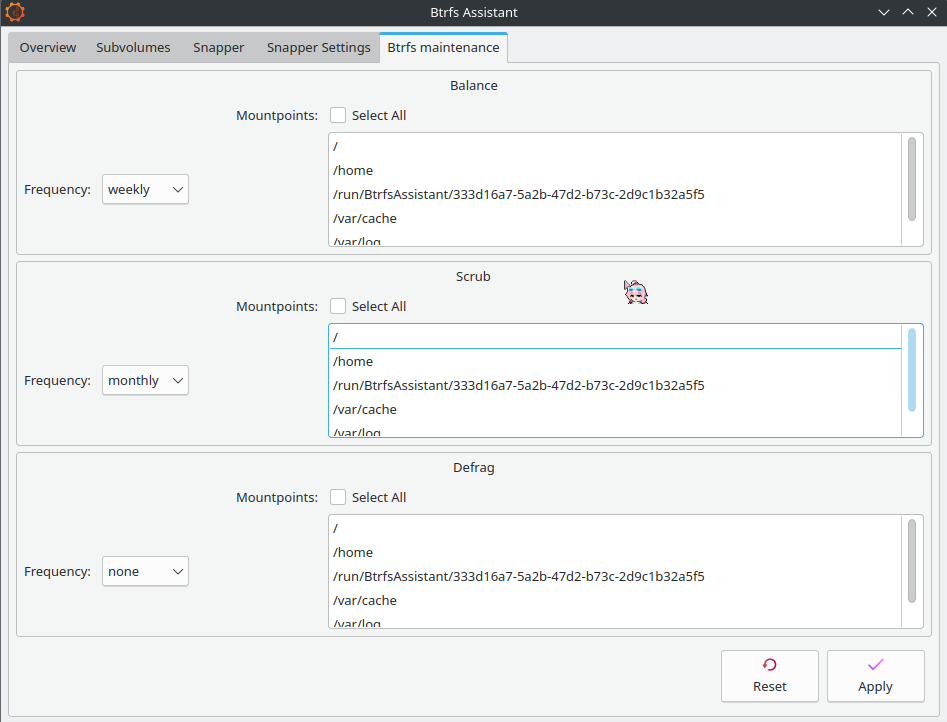Check Select All under Scrub mountpoints
The width and height of the screenshot is (947, 722).
pos(339,306)
